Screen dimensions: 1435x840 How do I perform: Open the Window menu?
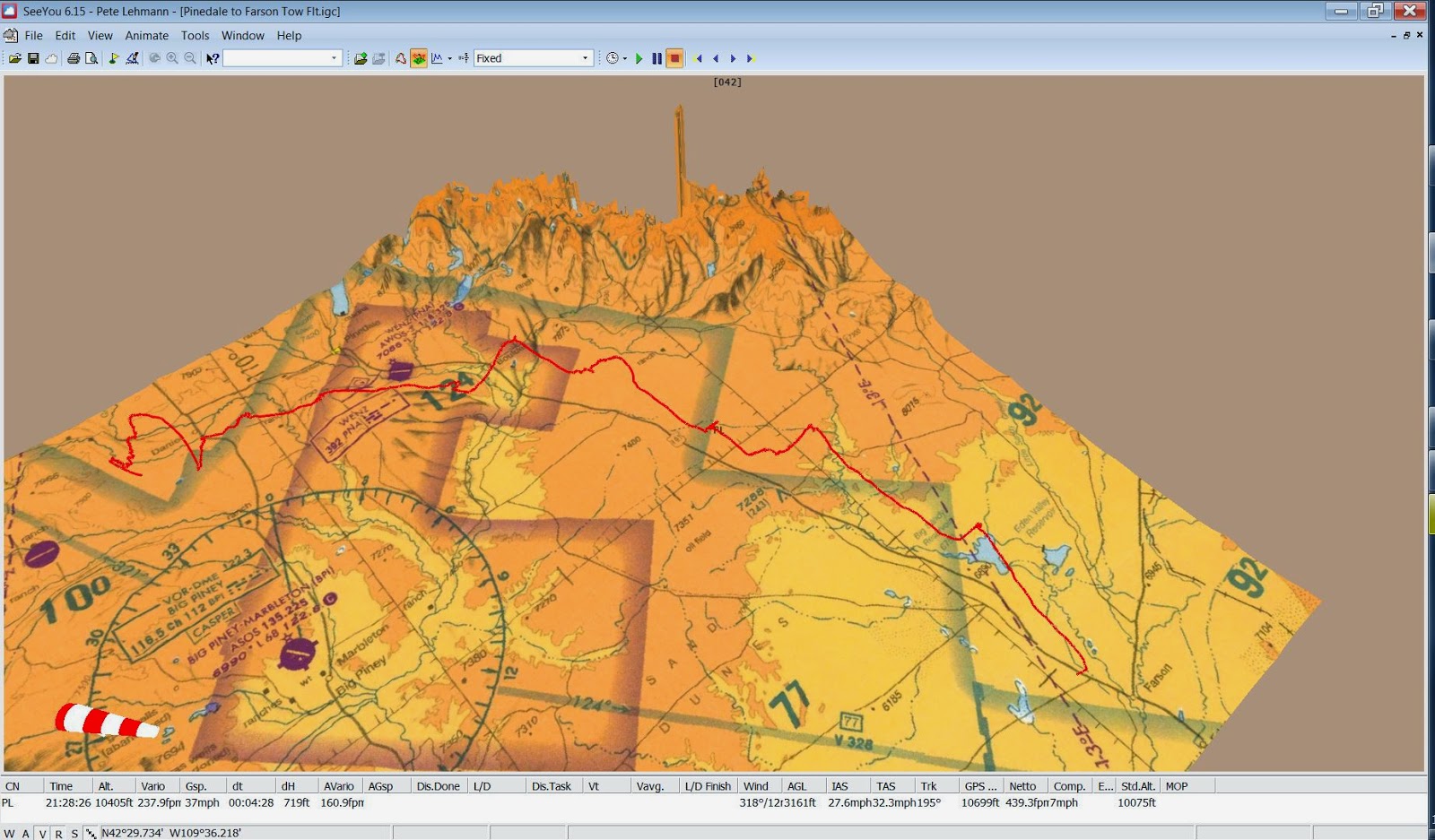point(243,36)
